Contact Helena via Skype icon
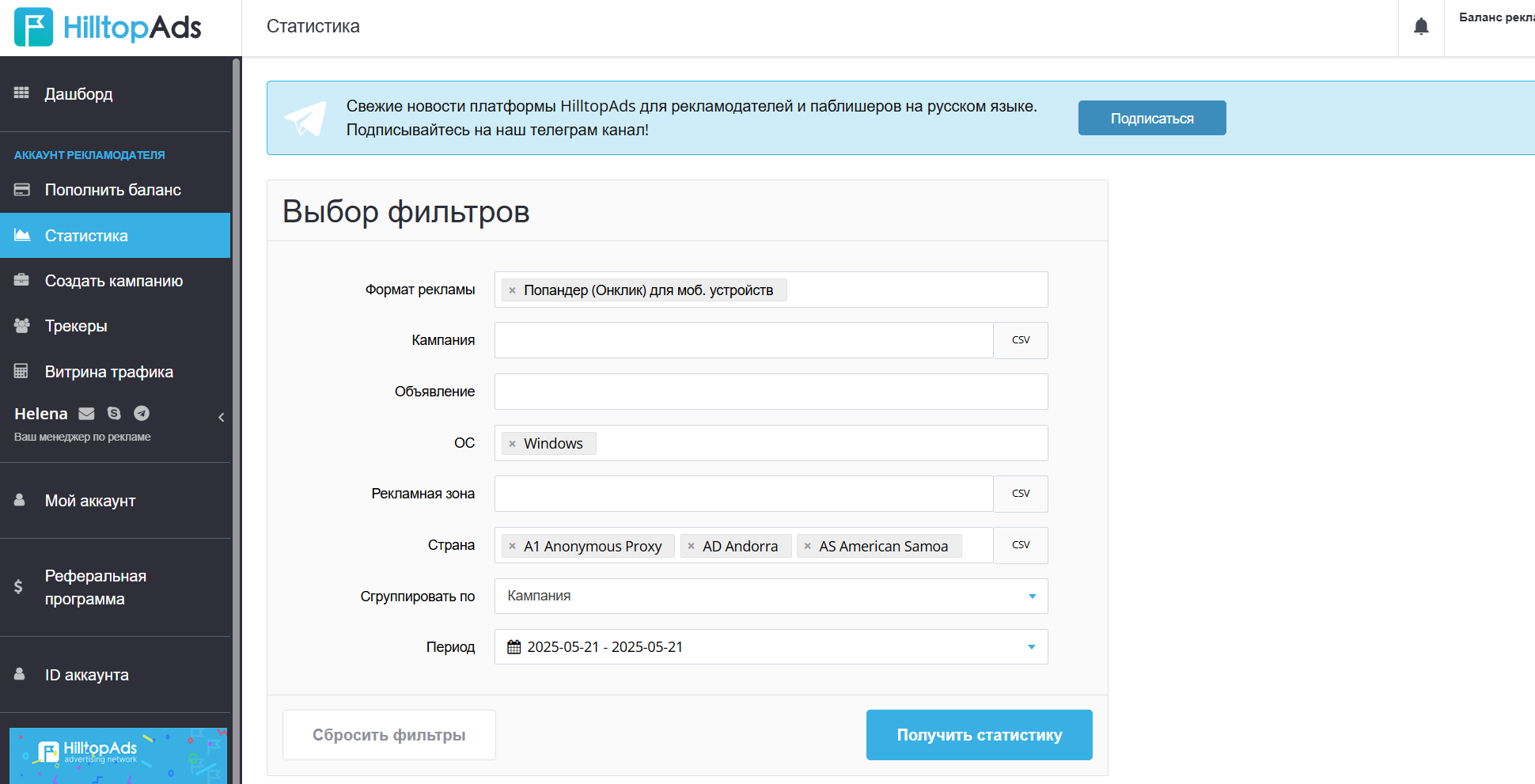 pyautogui.click(x=114, y=413)
